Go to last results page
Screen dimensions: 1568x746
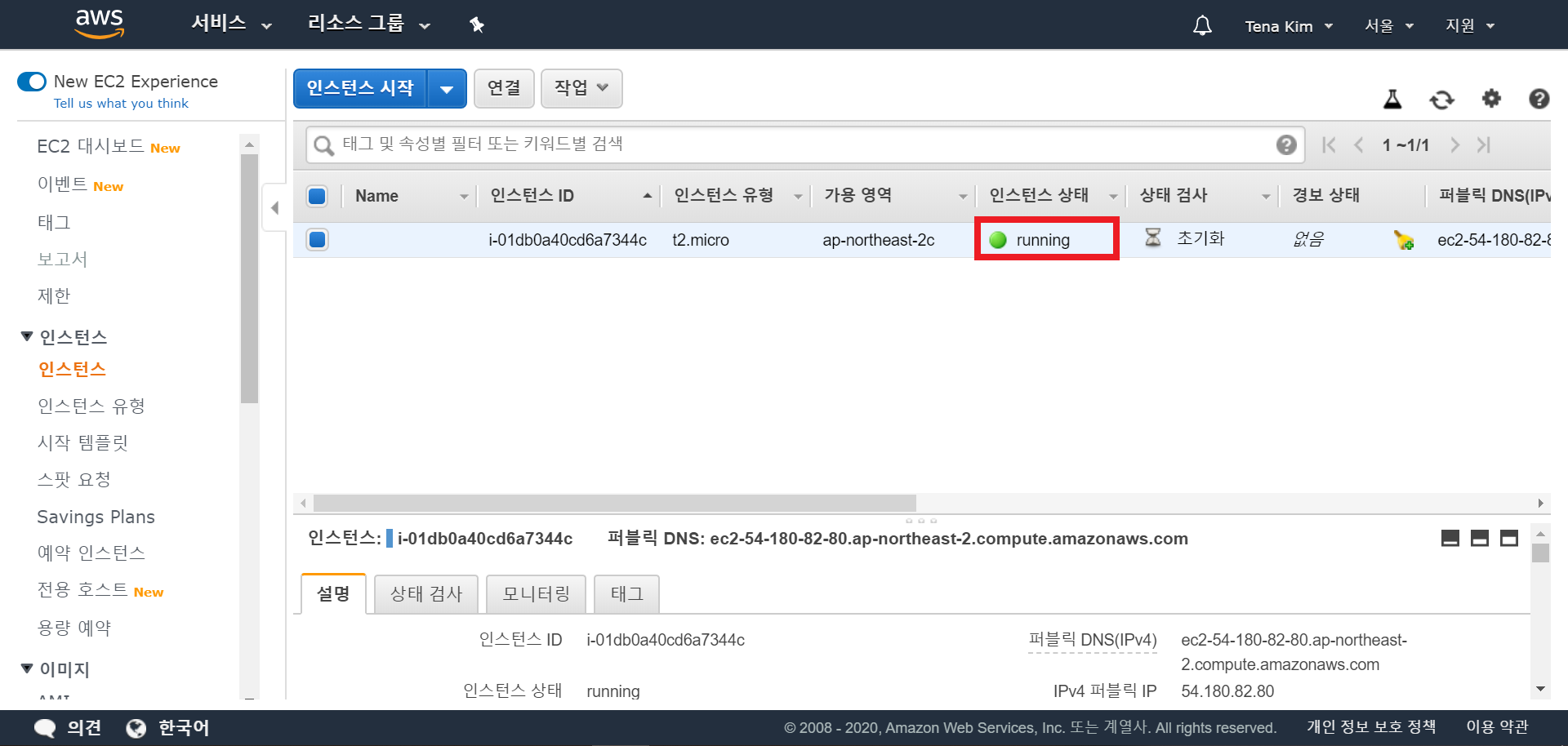coord(1484,145)
